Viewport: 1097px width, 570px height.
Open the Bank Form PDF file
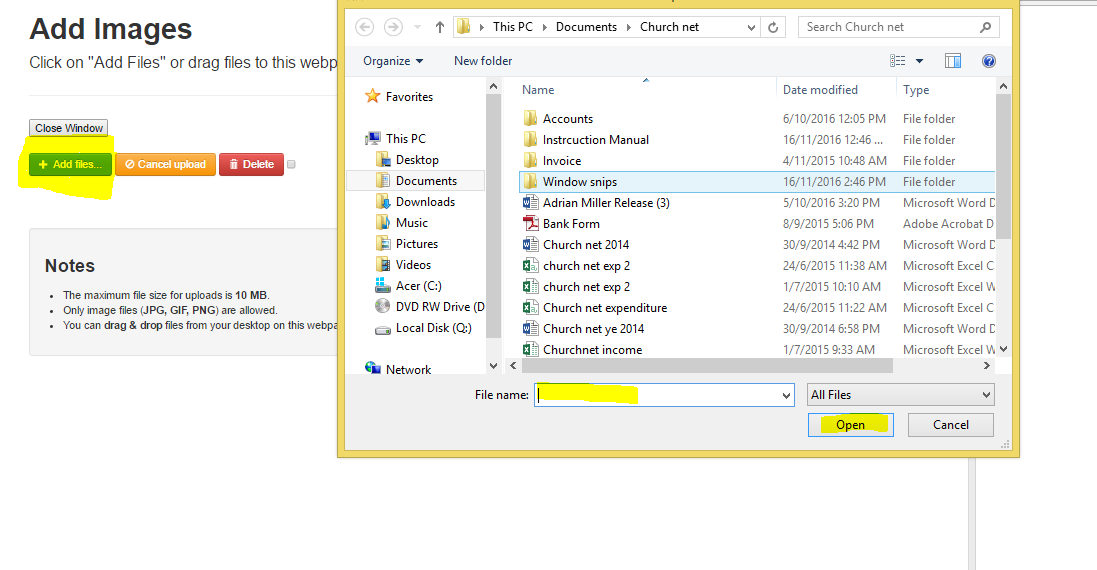[x=571, y=224]
